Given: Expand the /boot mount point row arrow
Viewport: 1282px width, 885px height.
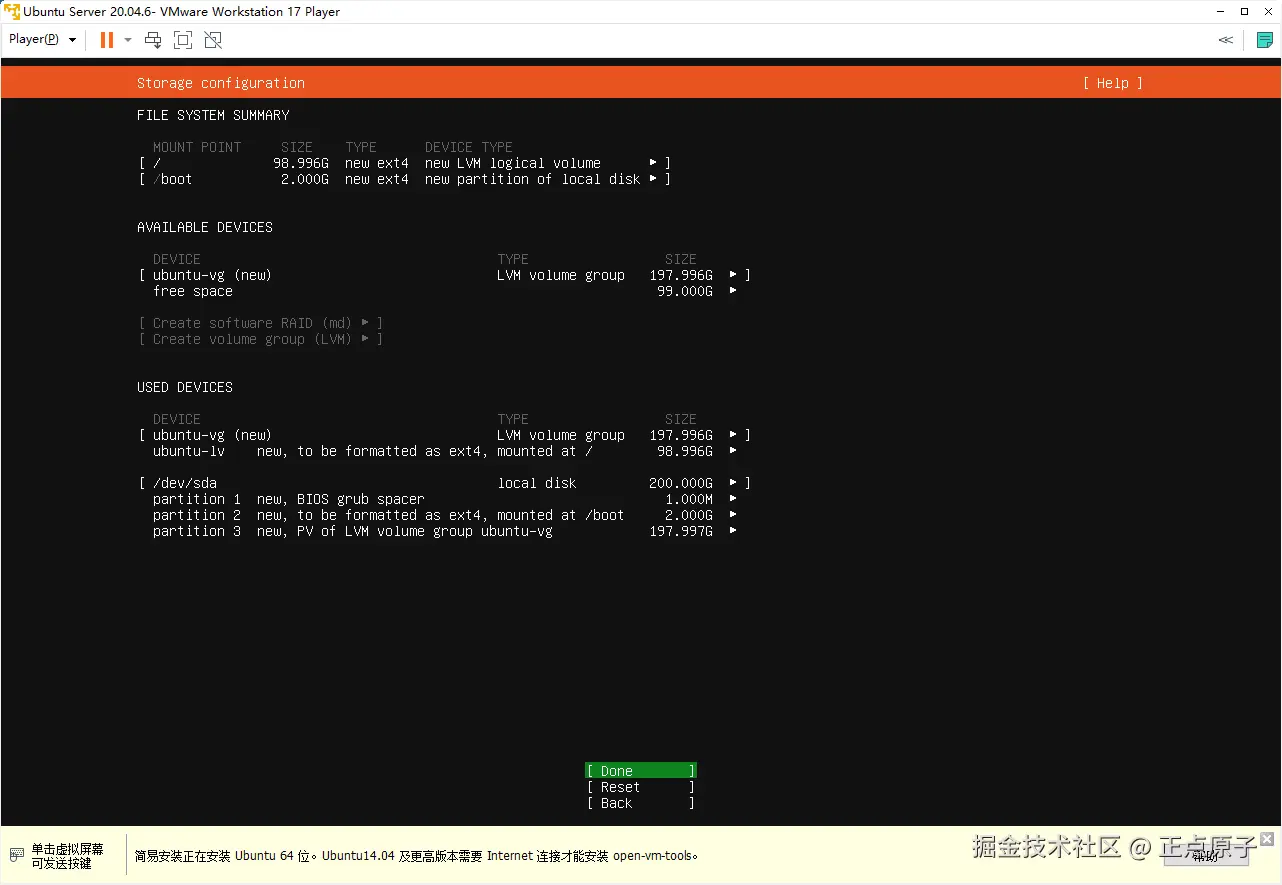Looking at the screenshot, I should pos(653,179).
